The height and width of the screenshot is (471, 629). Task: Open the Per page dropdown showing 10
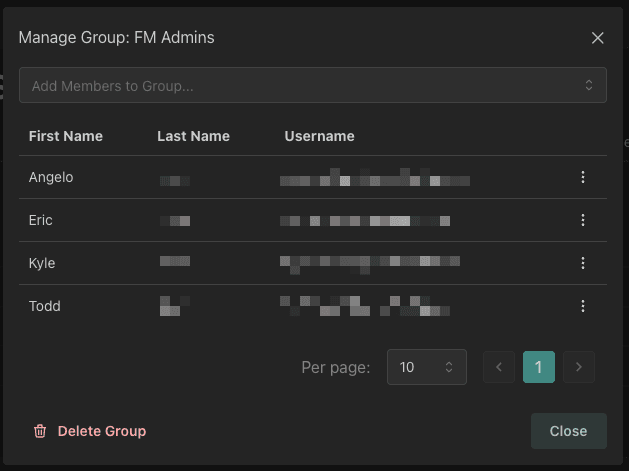point(427,367)
